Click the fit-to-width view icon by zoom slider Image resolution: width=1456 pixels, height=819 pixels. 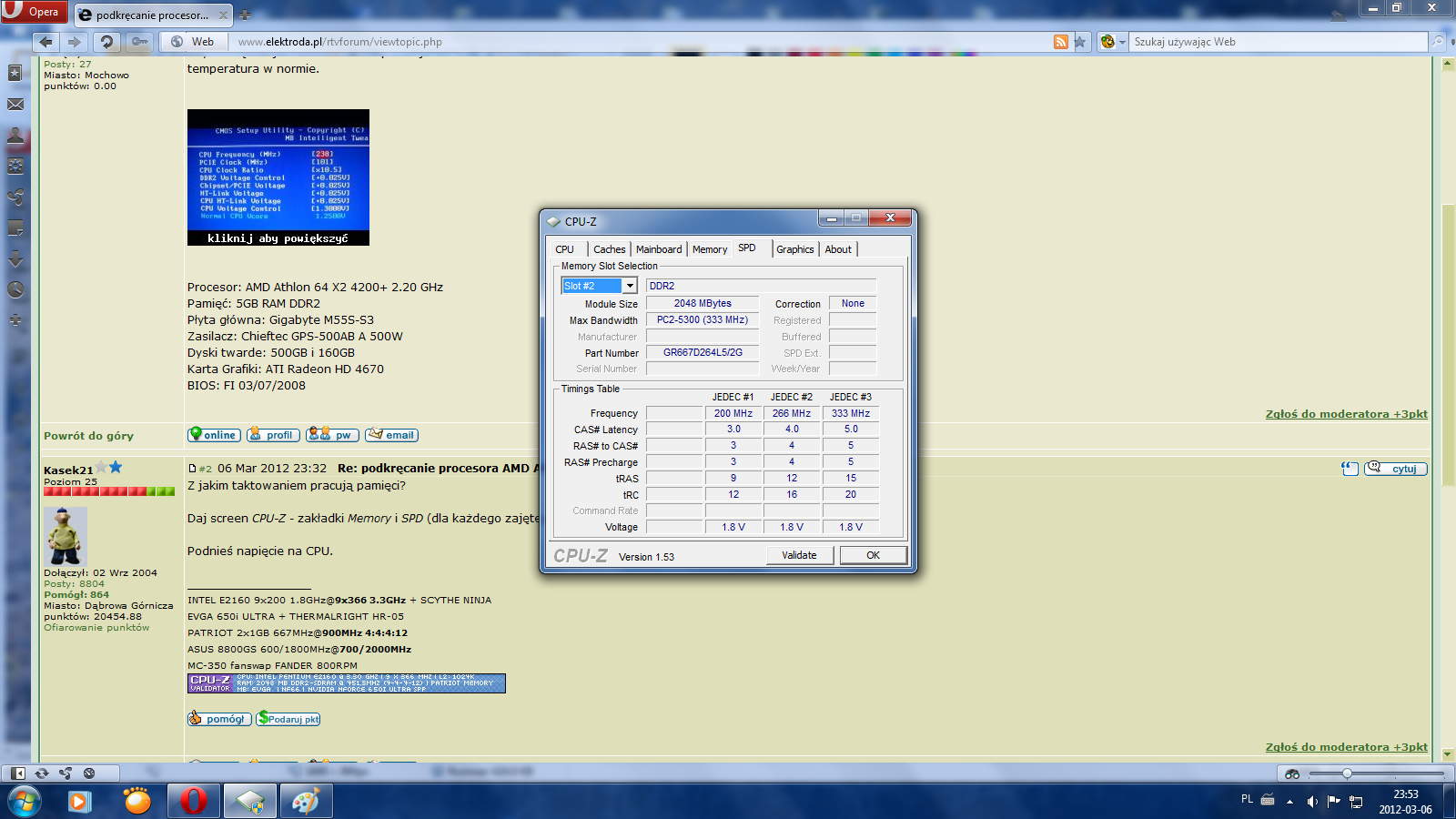[x=1292, y=773]
